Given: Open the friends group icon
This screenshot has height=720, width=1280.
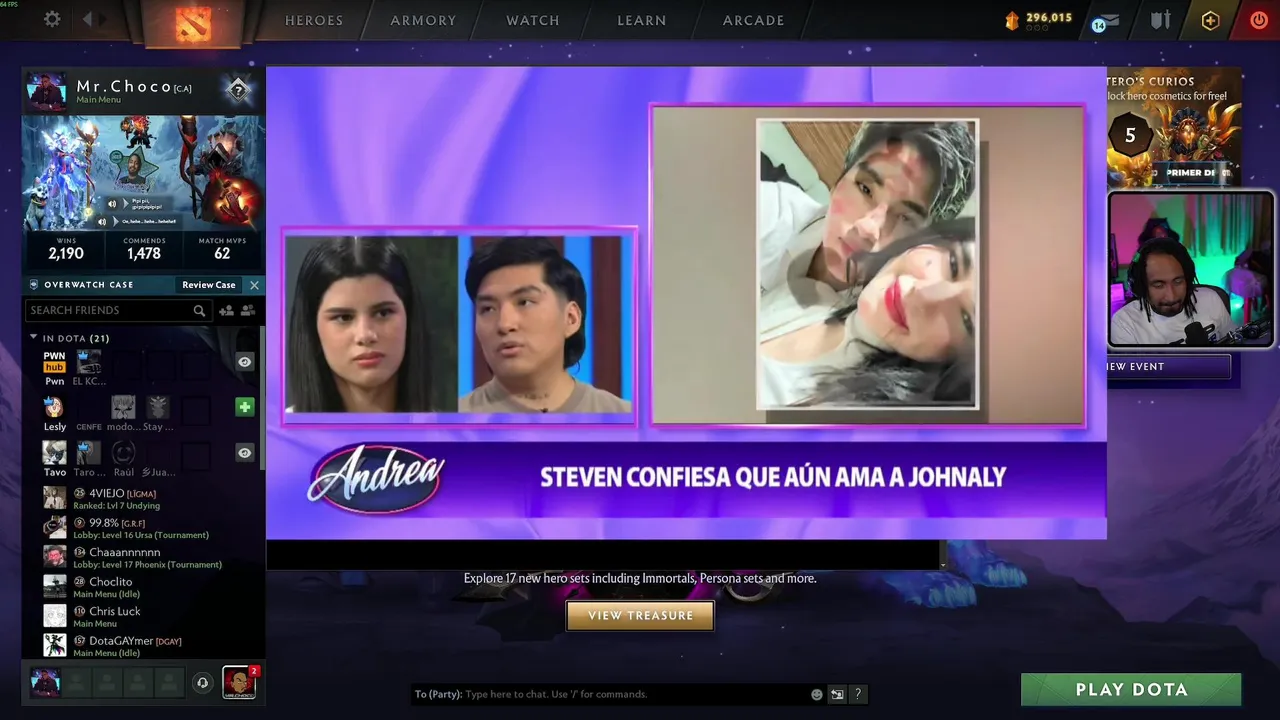Looking at the screenshot, I should (x=248, y=311).
